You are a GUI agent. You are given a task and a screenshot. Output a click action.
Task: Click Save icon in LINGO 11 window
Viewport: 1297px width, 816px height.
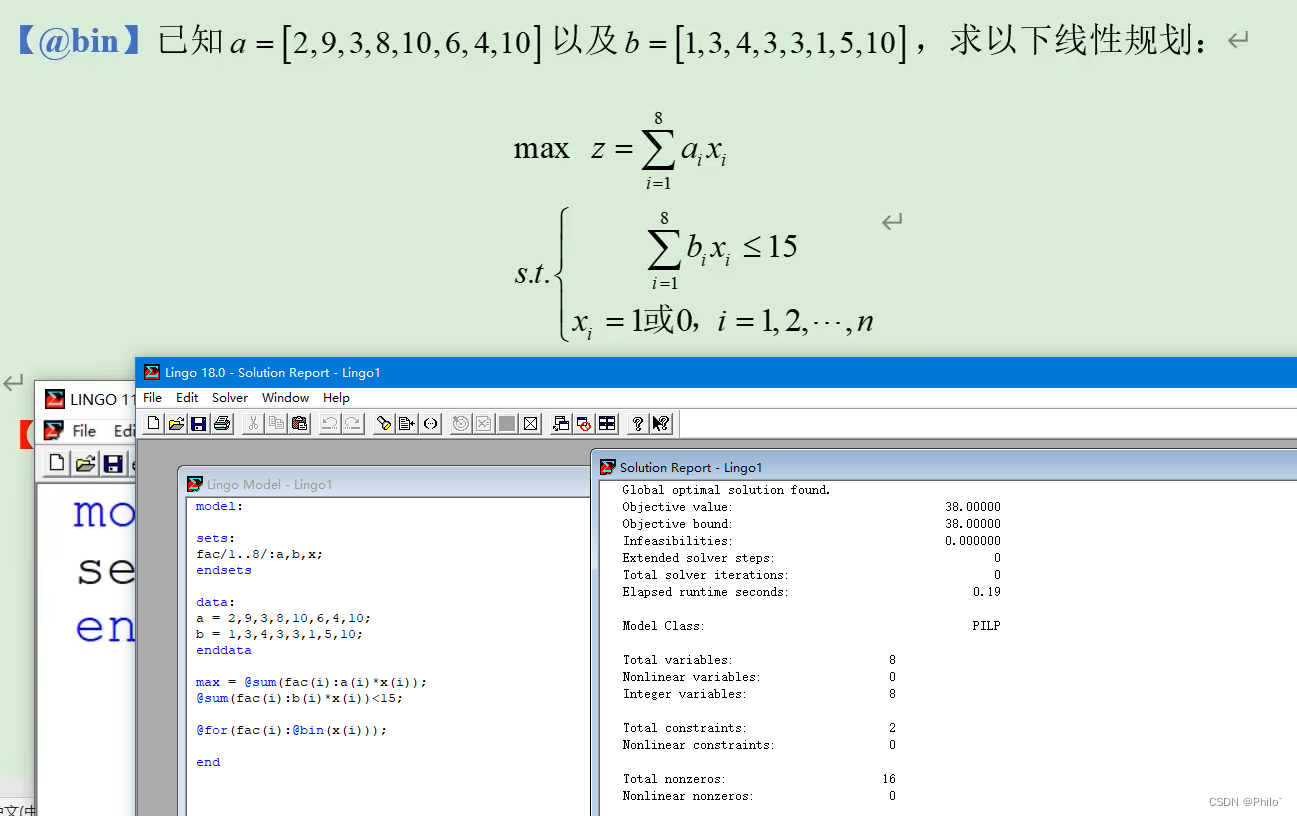click(113, 463)
